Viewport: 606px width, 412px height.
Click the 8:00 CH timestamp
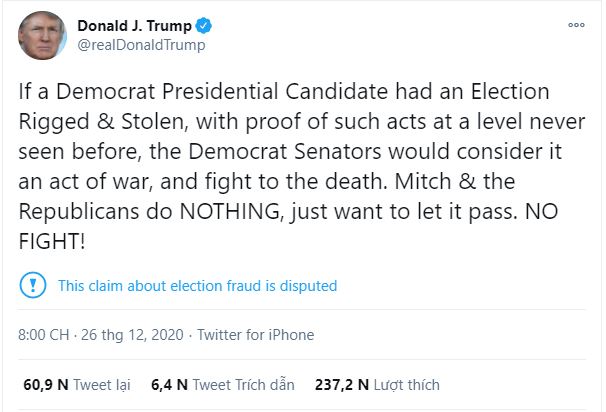[47, 335]
